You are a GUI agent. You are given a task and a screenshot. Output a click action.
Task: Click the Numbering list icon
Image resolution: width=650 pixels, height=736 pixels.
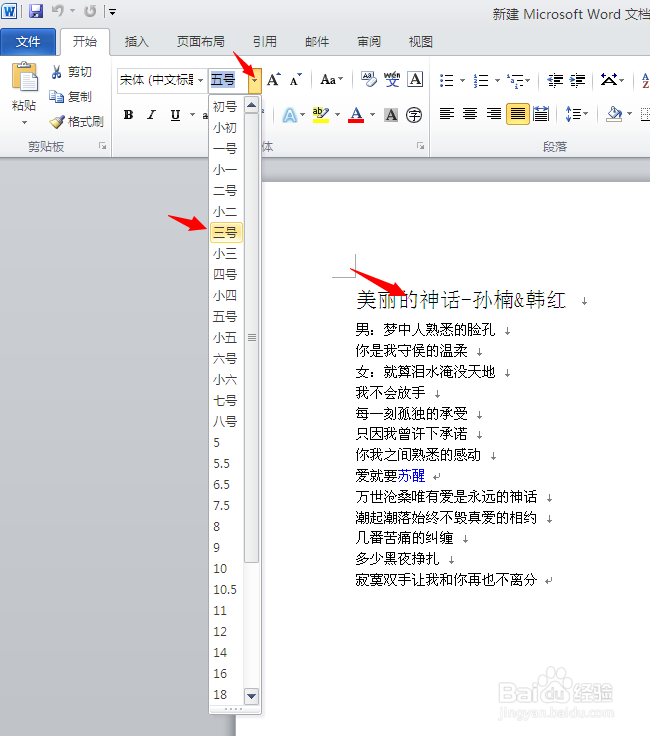[481, 80]
